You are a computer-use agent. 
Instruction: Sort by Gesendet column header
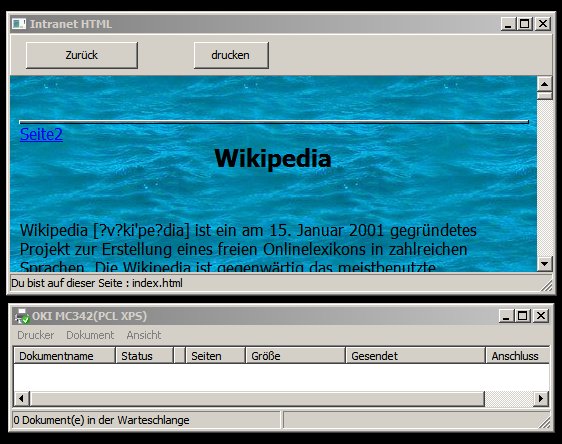coord(415,356)
